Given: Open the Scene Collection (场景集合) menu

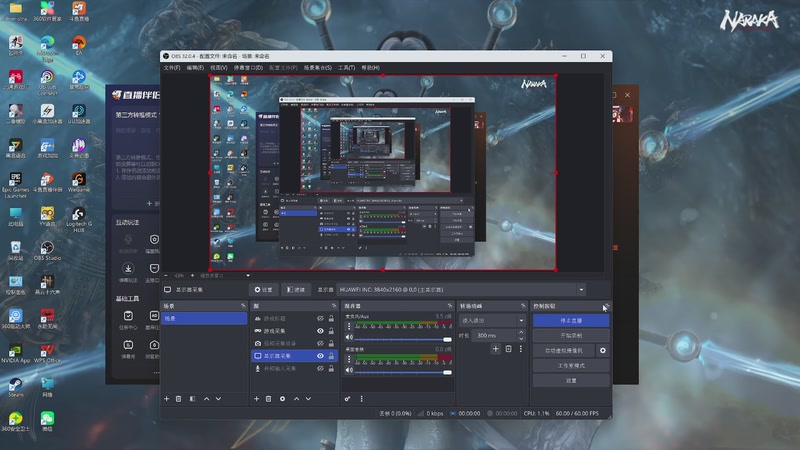Looking at the screenshot, I should [x=317, y=67].
